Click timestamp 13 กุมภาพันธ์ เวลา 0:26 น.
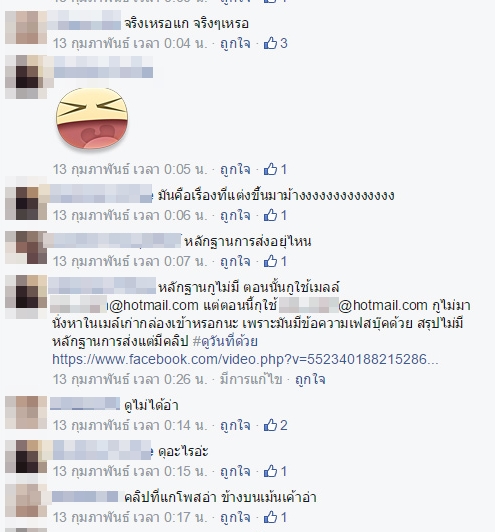This screenshot has height=532, width=495. (x=130, y=379)
